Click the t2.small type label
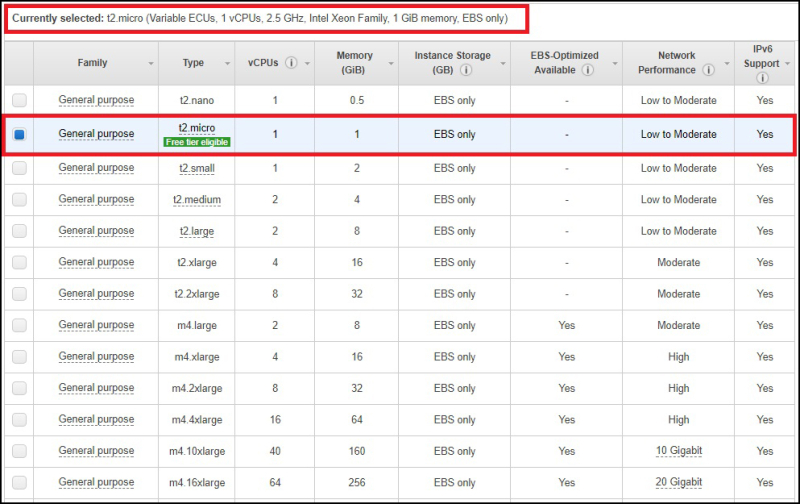The width and height of the screenshot is (800, 504). coord(197,168)
